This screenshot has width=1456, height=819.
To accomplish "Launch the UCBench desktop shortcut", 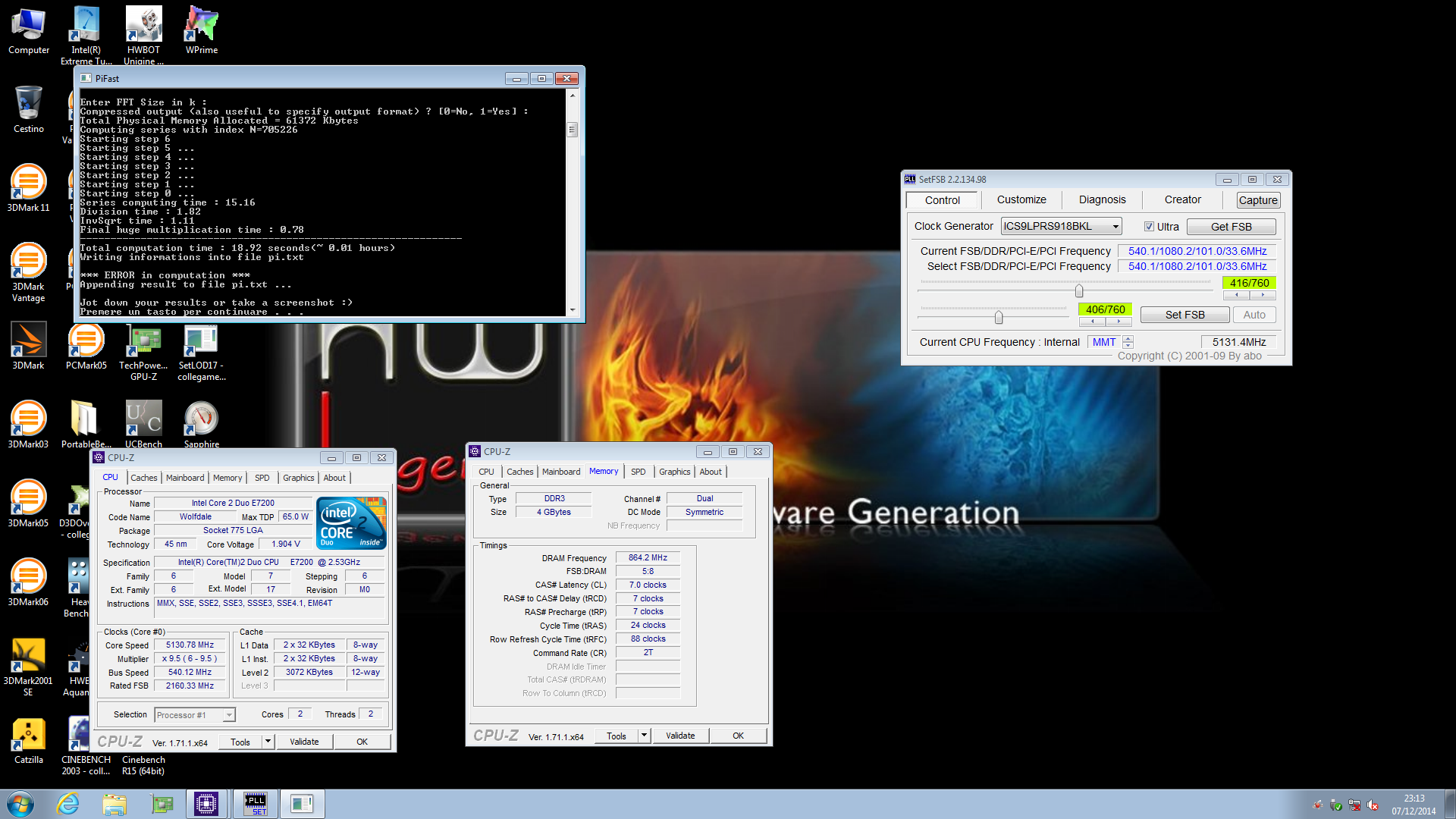I will click(x=143, y=425).
